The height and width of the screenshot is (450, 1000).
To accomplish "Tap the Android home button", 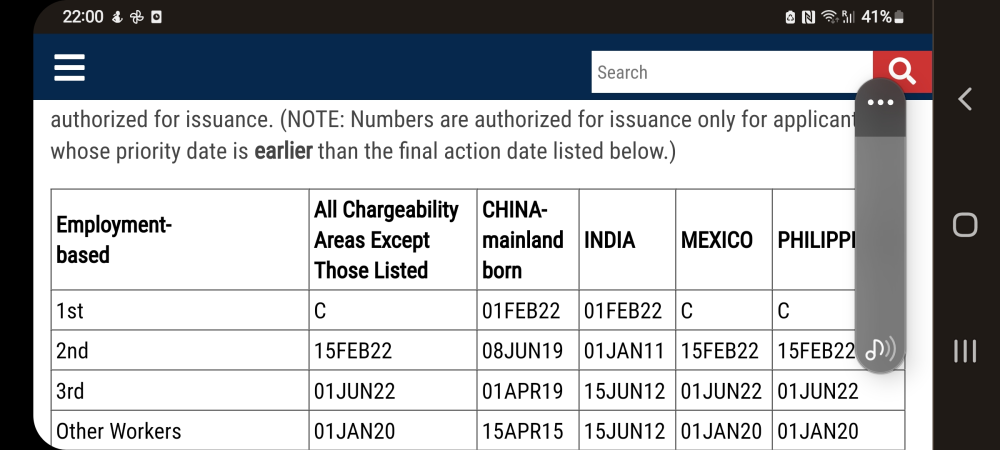I will tap(965, 225).
